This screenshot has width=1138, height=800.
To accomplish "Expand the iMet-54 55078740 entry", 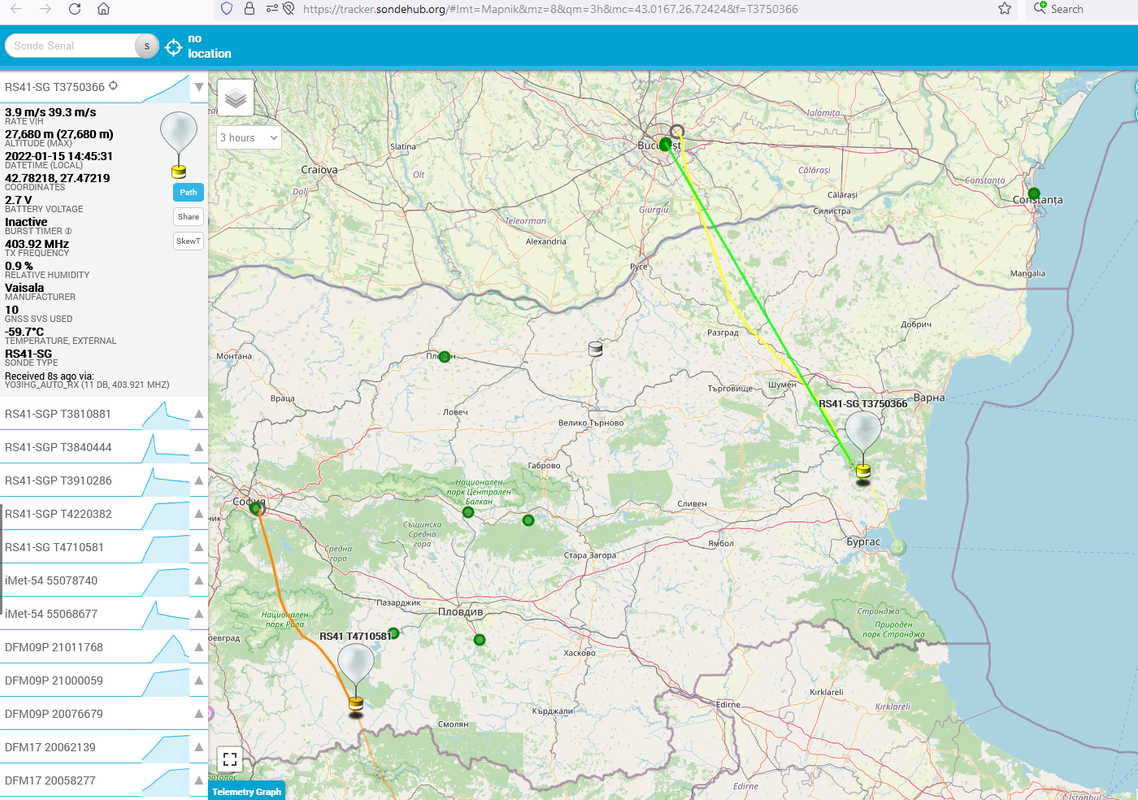I will [x=199, y=581].
